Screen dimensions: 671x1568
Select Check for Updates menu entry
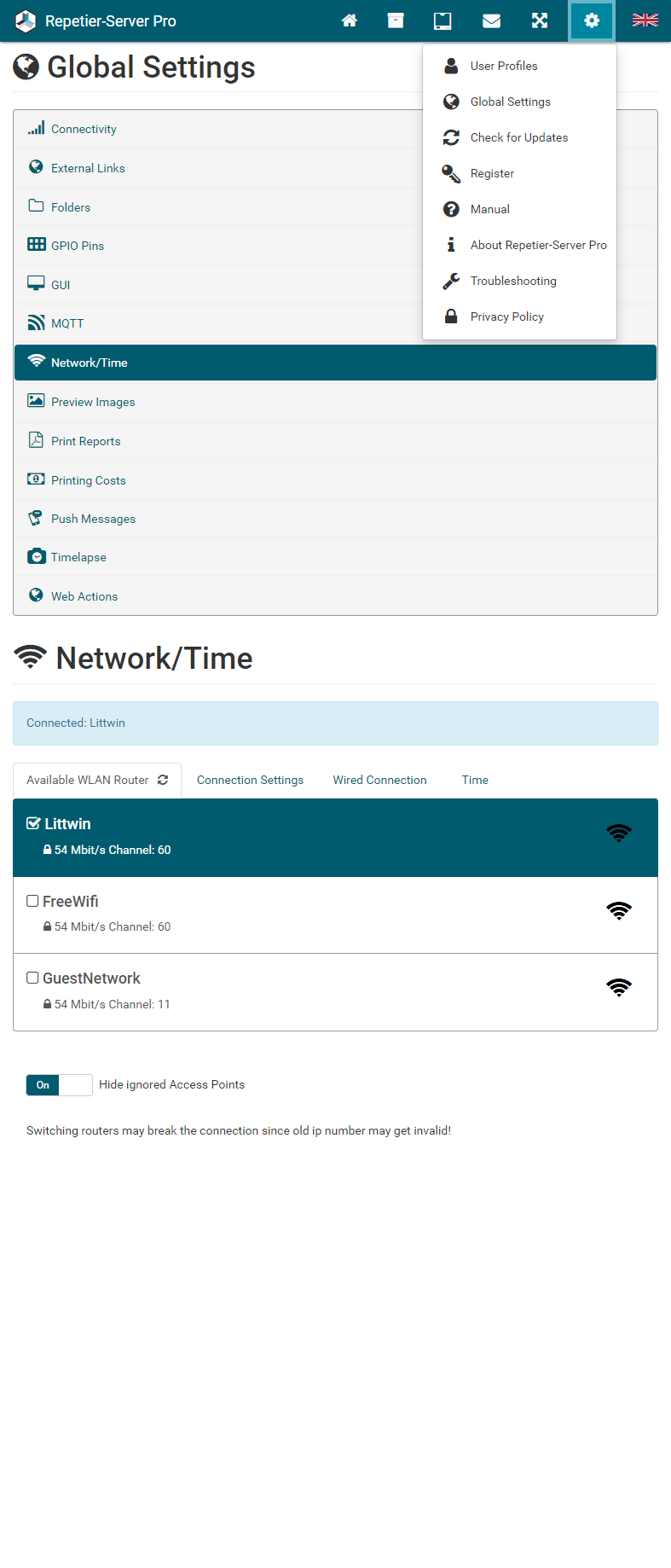[518, 137]
